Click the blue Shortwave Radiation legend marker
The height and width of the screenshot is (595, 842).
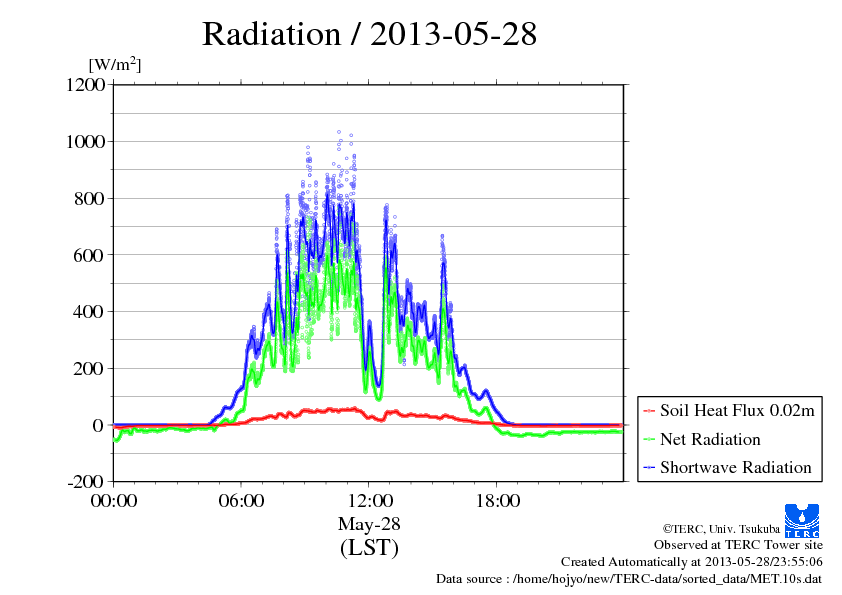(x=649, y=468)
